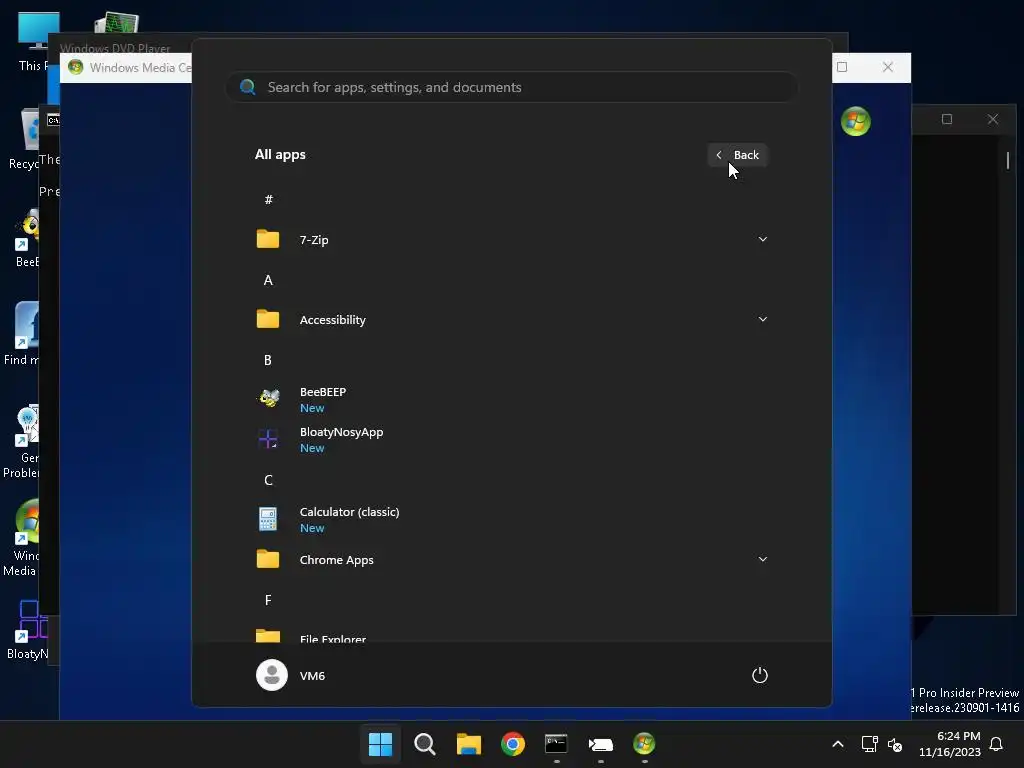Click the Back button in All apps

coord(738,155)
